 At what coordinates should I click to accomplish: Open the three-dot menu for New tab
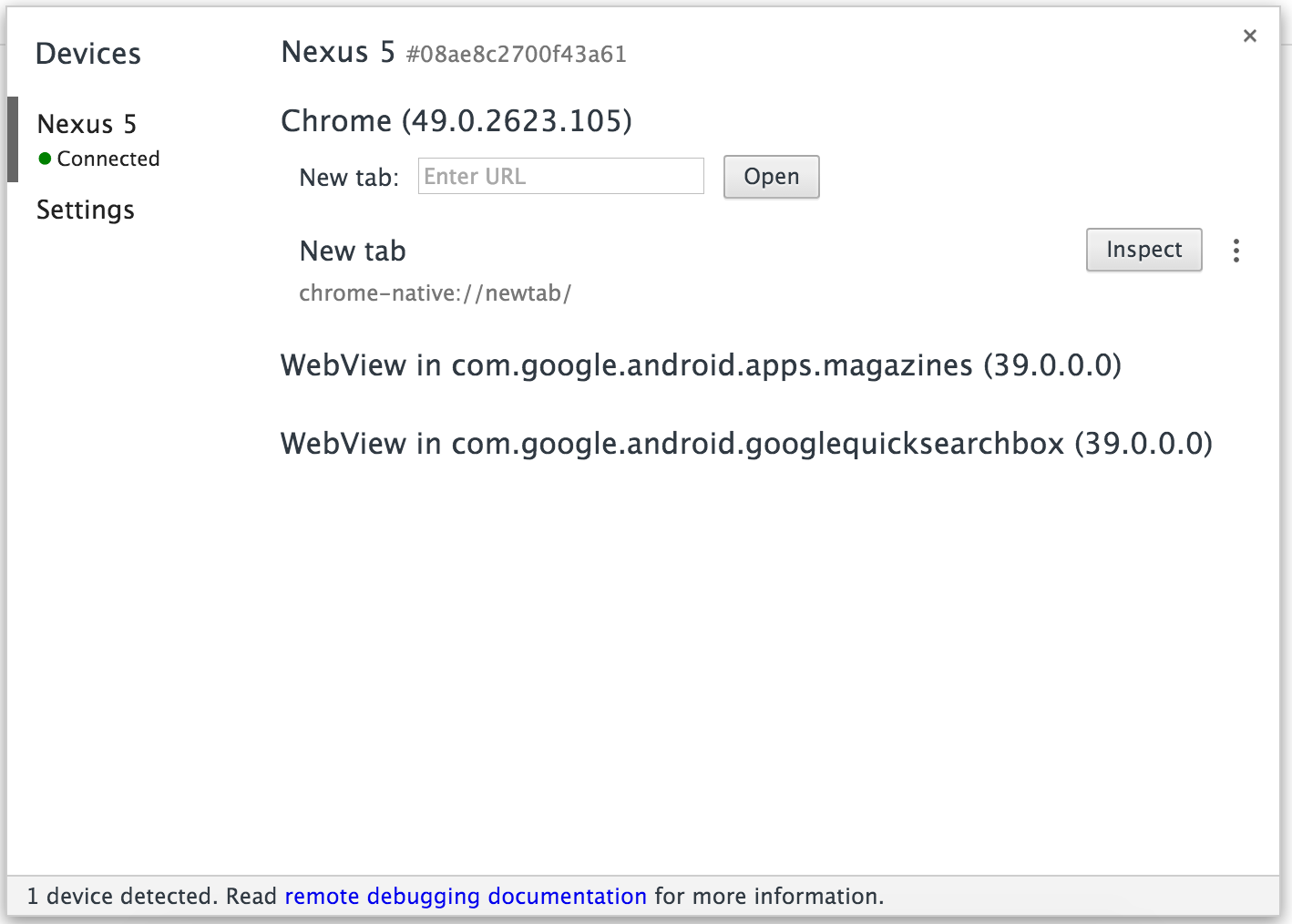[1236, 251]
